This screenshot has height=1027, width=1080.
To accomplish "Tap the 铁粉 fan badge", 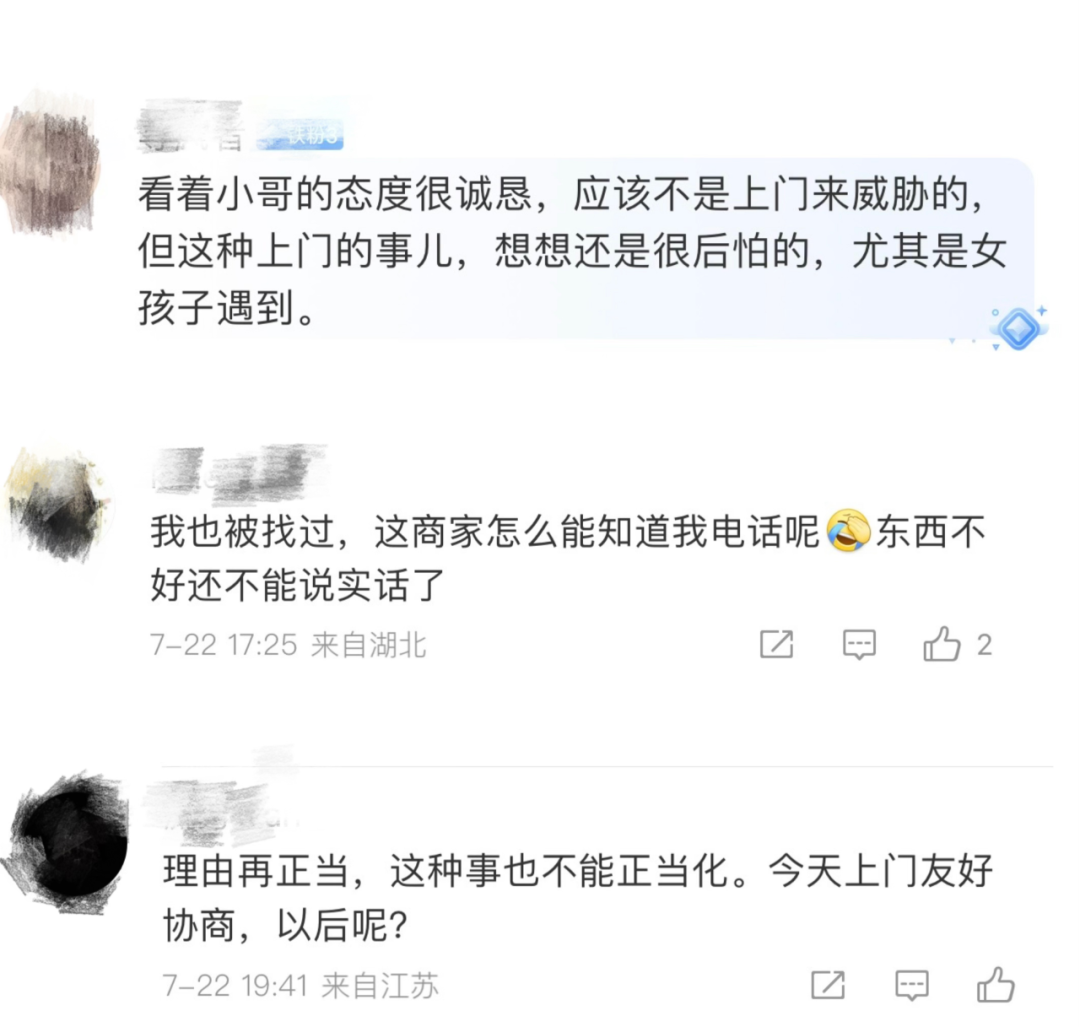I will click(300, 134).
